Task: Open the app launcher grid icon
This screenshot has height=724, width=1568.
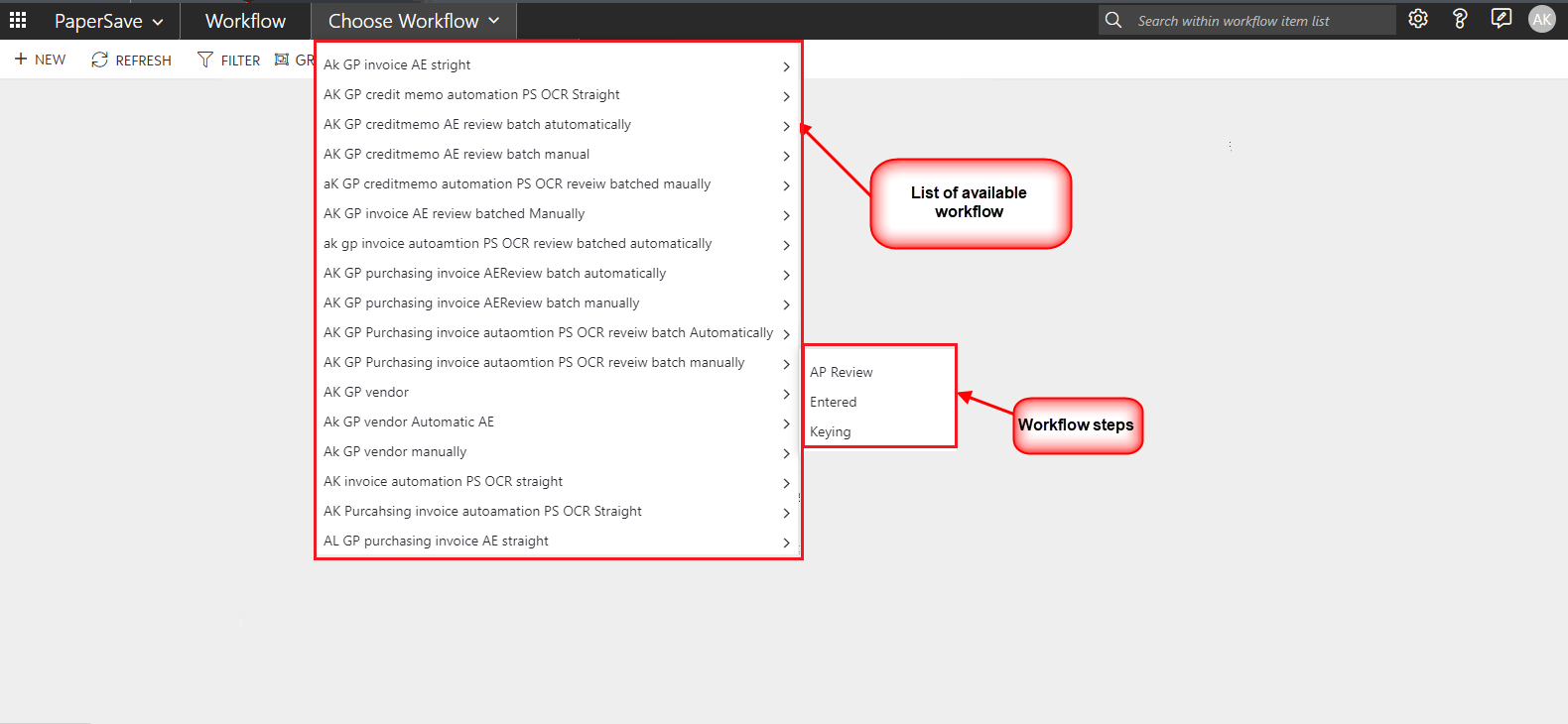Action: (x=18, y=20)
